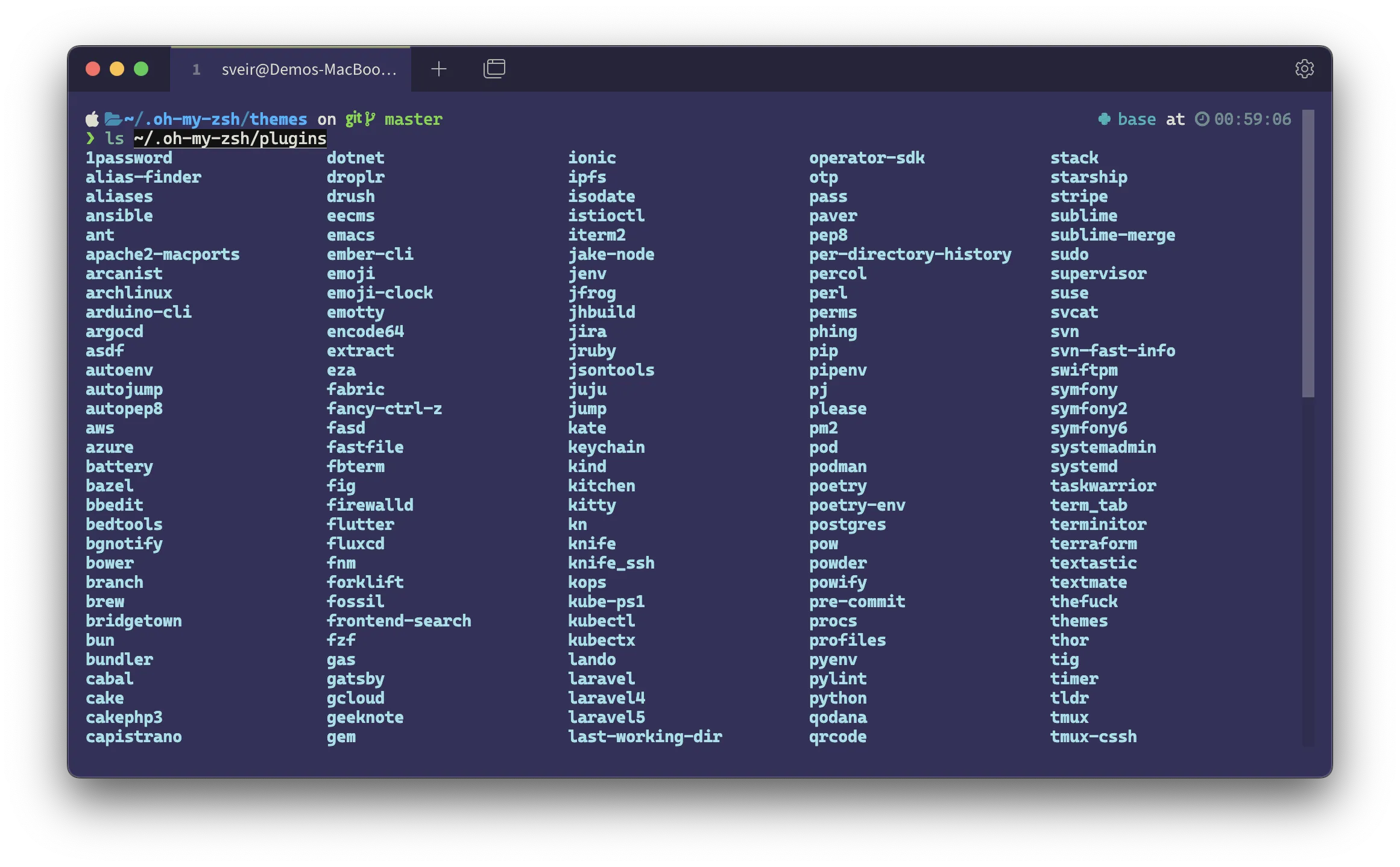The image size is (1400, 867).
Task: Click the firewalld entry
Action: tap(370, 505)
